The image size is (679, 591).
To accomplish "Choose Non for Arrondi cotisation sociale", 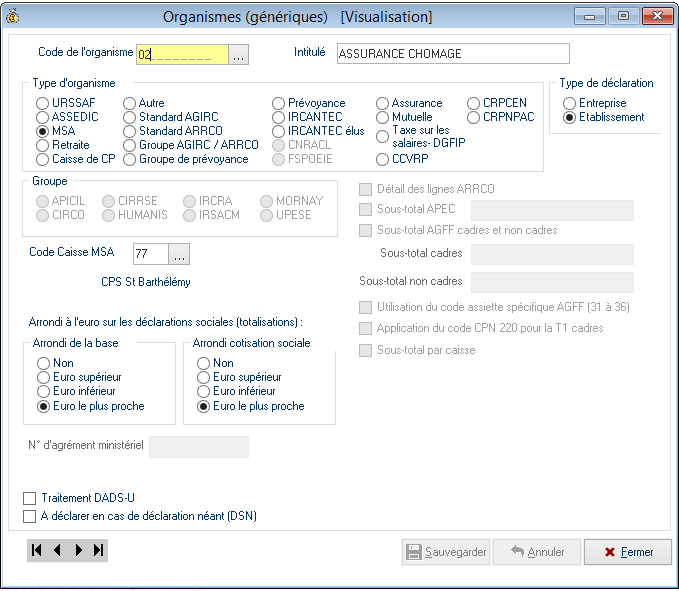I will point(204,363).
